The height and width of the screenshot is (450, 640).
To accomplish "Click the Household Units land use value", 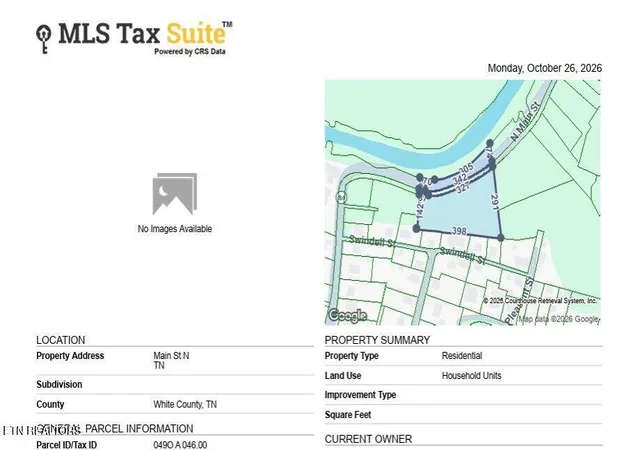I will point(471,375).
